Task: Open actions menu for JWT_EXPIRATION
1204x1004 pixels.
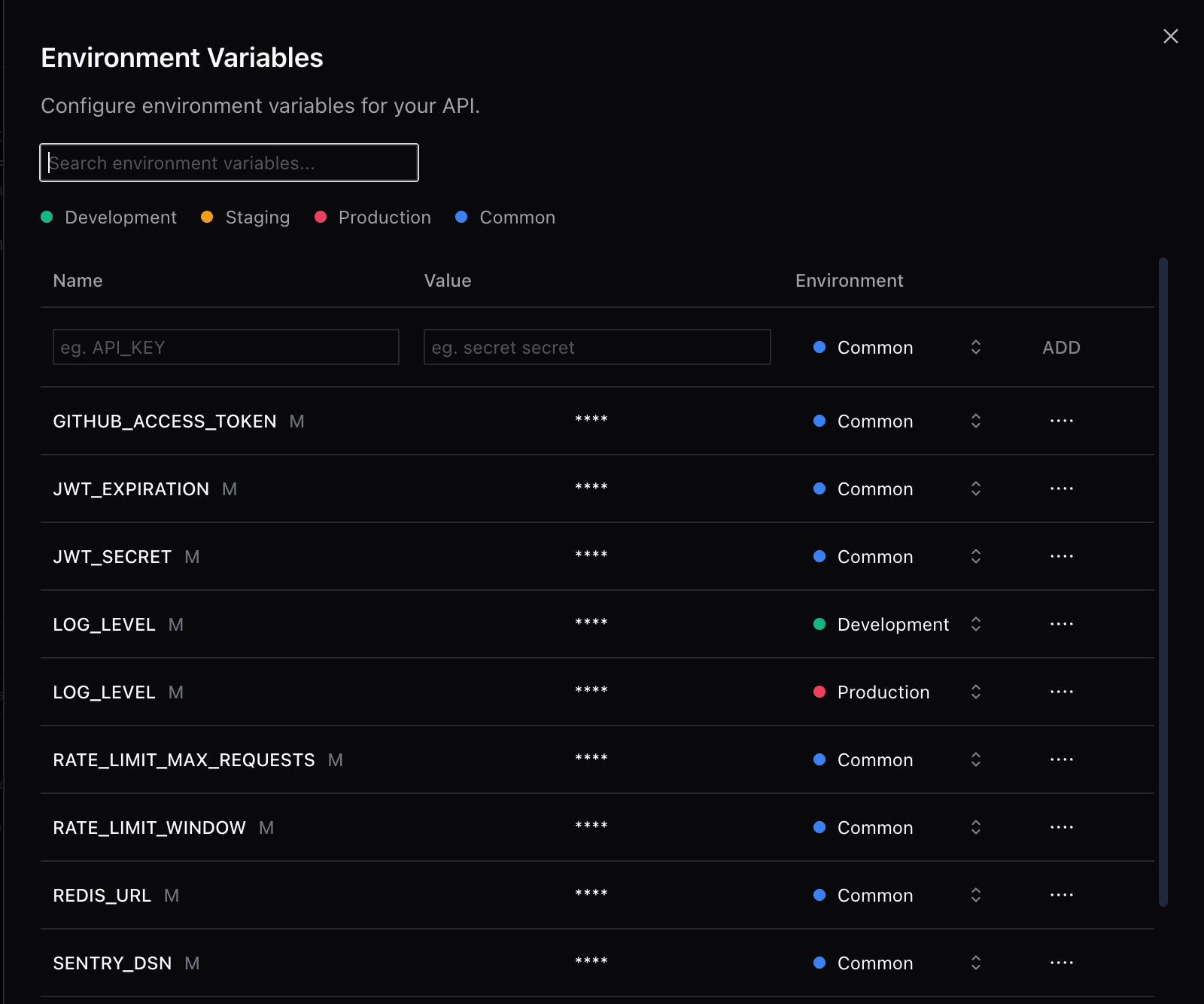Action: [x=1061, y=488]
